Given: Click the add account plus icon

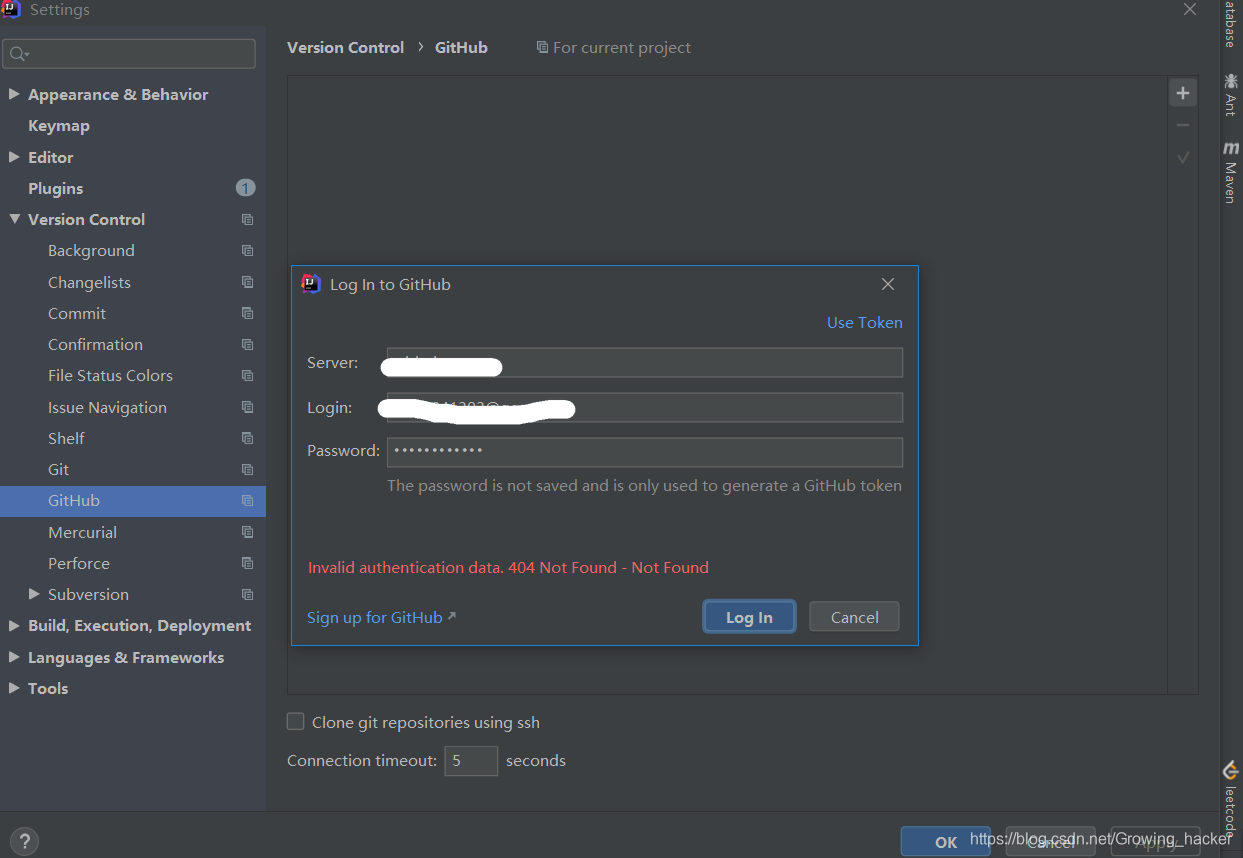Looking at the screenshot, I should coord(1183,93).
